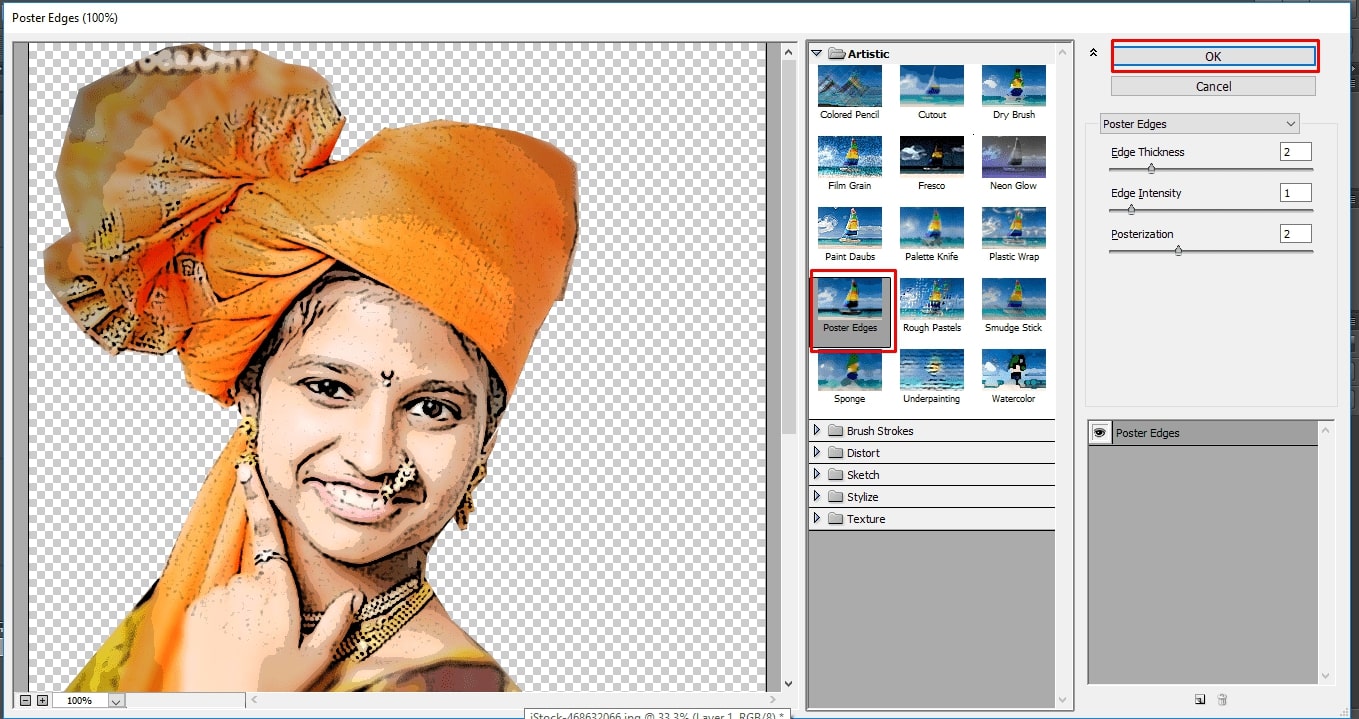Open the 100% zoom level dropdown
The height and width of the screenshot is (719, 1359).
(116, 701)
